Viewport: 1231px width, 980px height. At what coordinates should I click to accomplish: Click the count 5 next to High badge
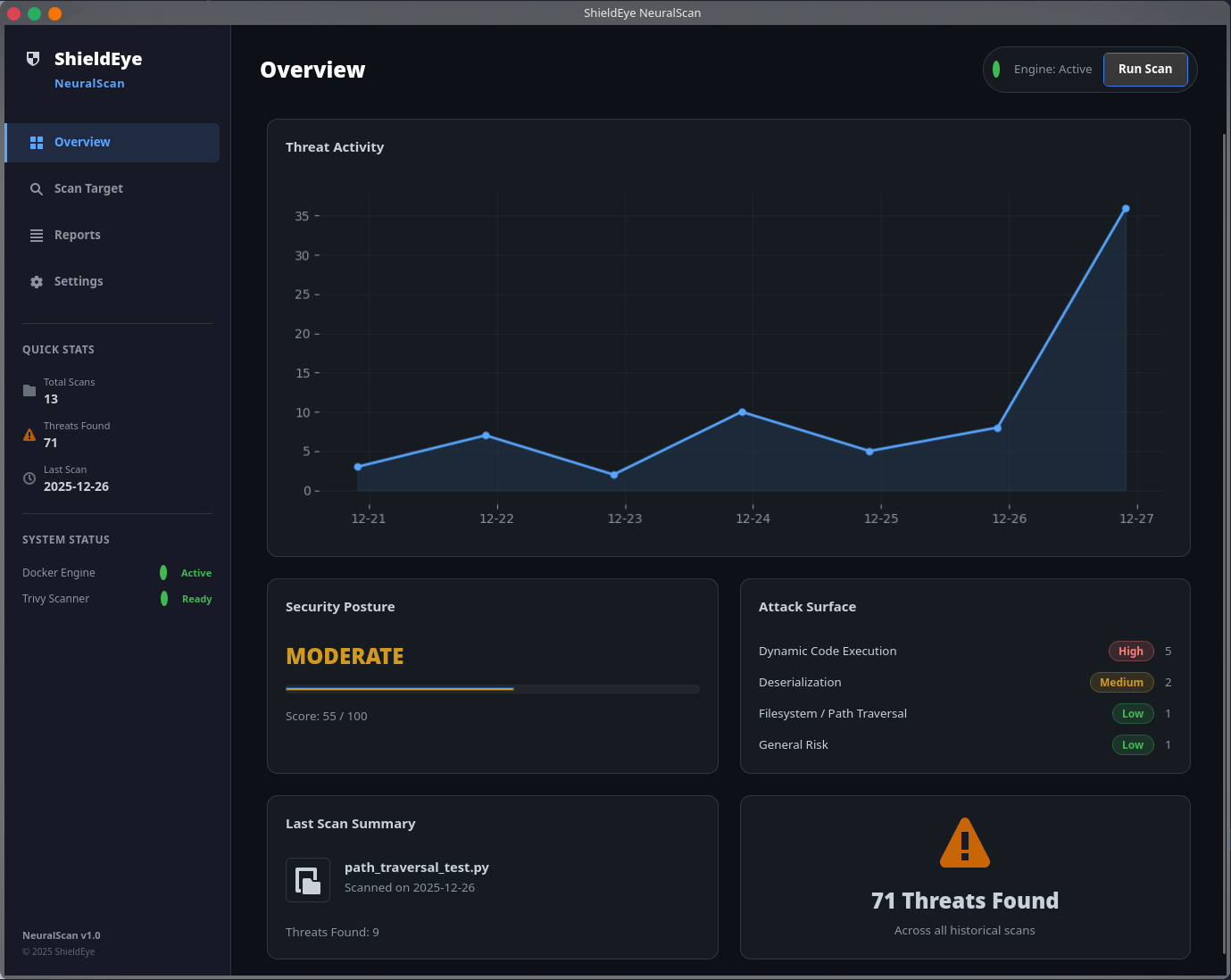[x=1169, y=652]
